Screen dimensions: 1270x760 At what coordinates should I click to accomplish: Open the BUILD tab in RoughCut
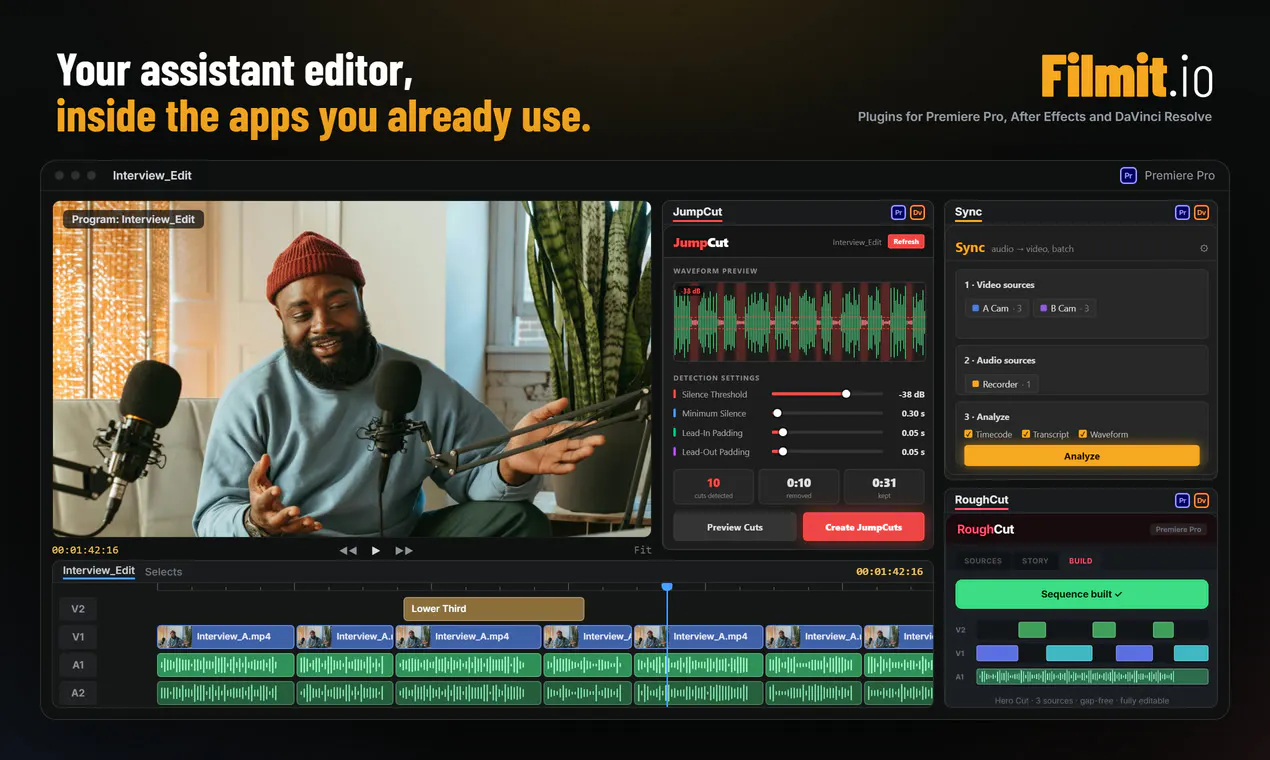pyautogui.click(x=1081, y=561)
